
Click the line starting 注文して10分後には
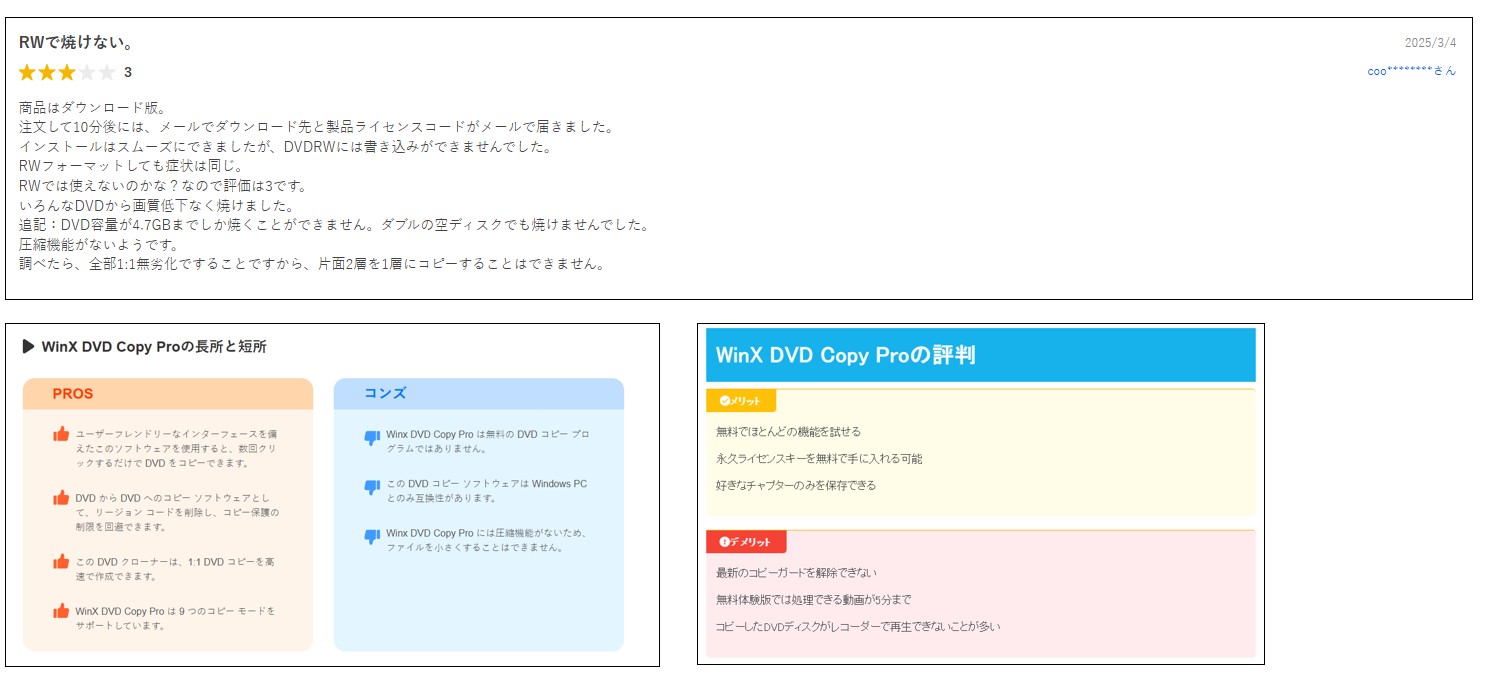[x=316, y=127]
